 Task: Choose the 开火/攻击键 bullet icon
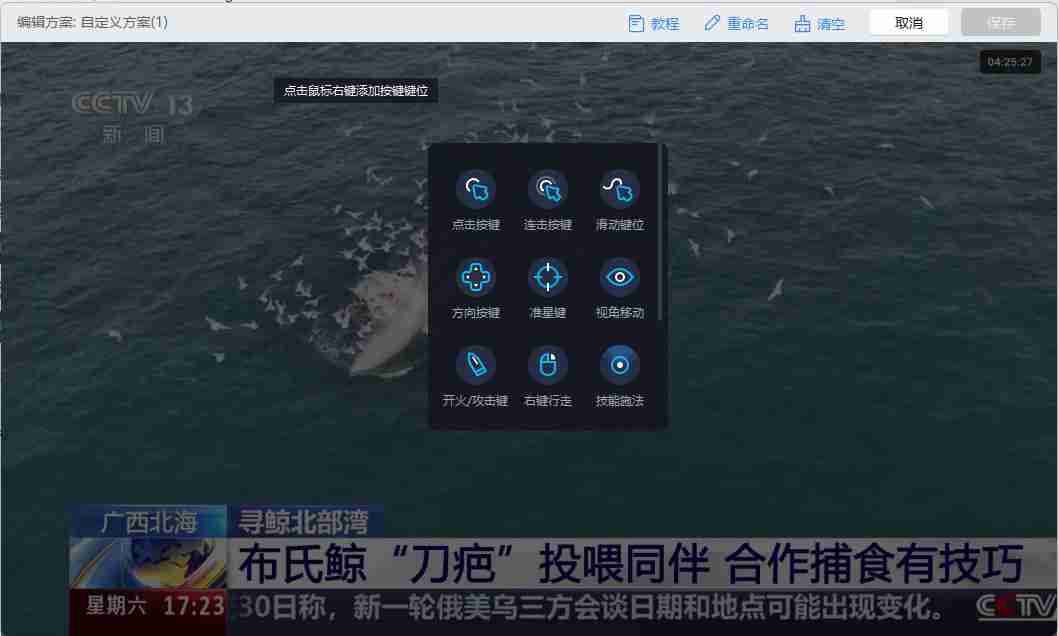point(476,365)
